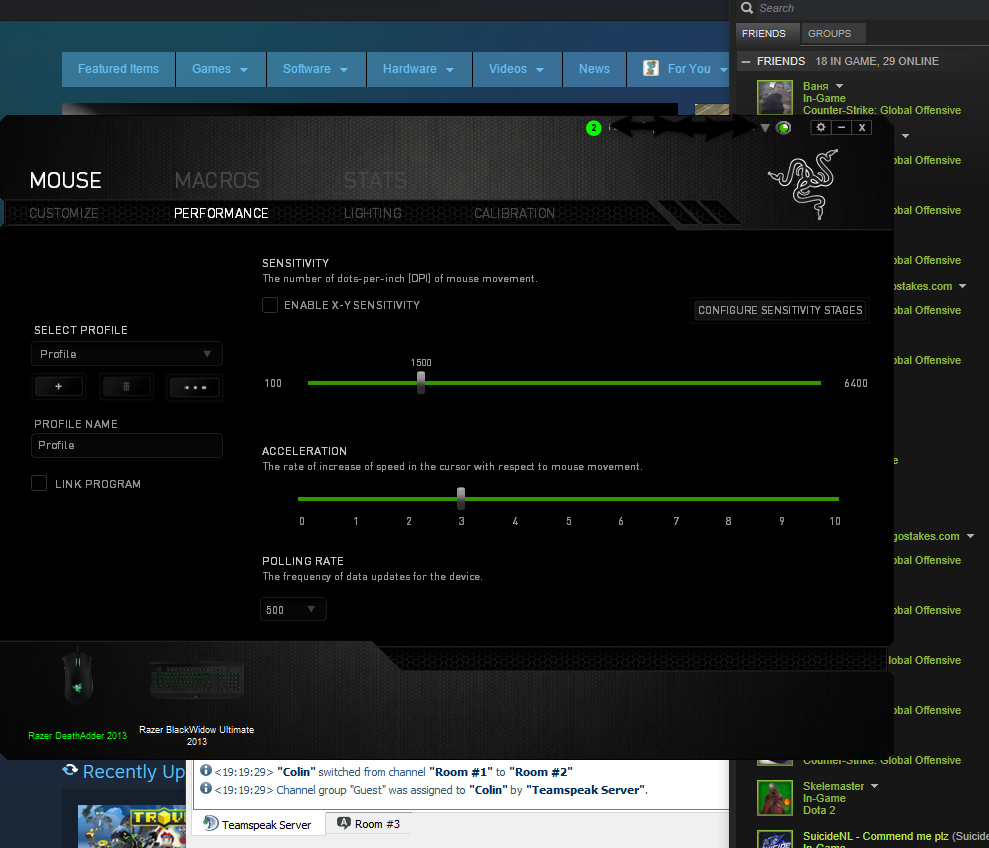Toggle Link Program checkbox
989x848 pixels.
click(x=39, y=483)
